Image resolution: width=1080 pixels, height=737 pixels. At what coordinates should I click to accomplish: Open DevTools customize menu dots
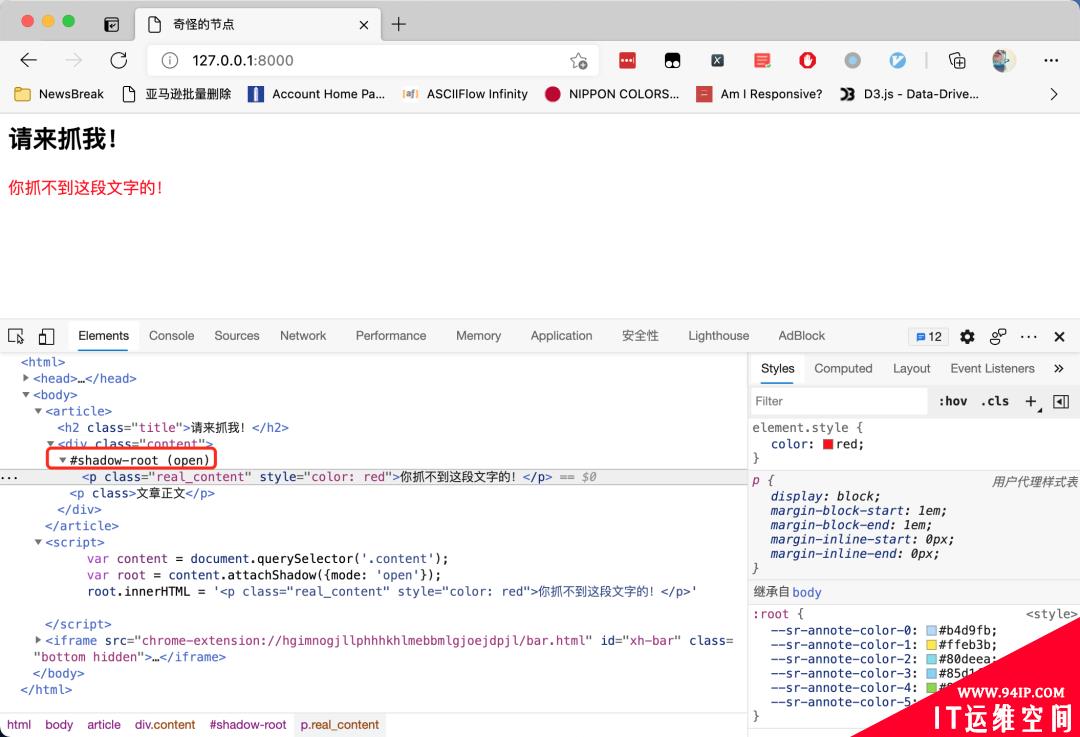(1028, 336)
